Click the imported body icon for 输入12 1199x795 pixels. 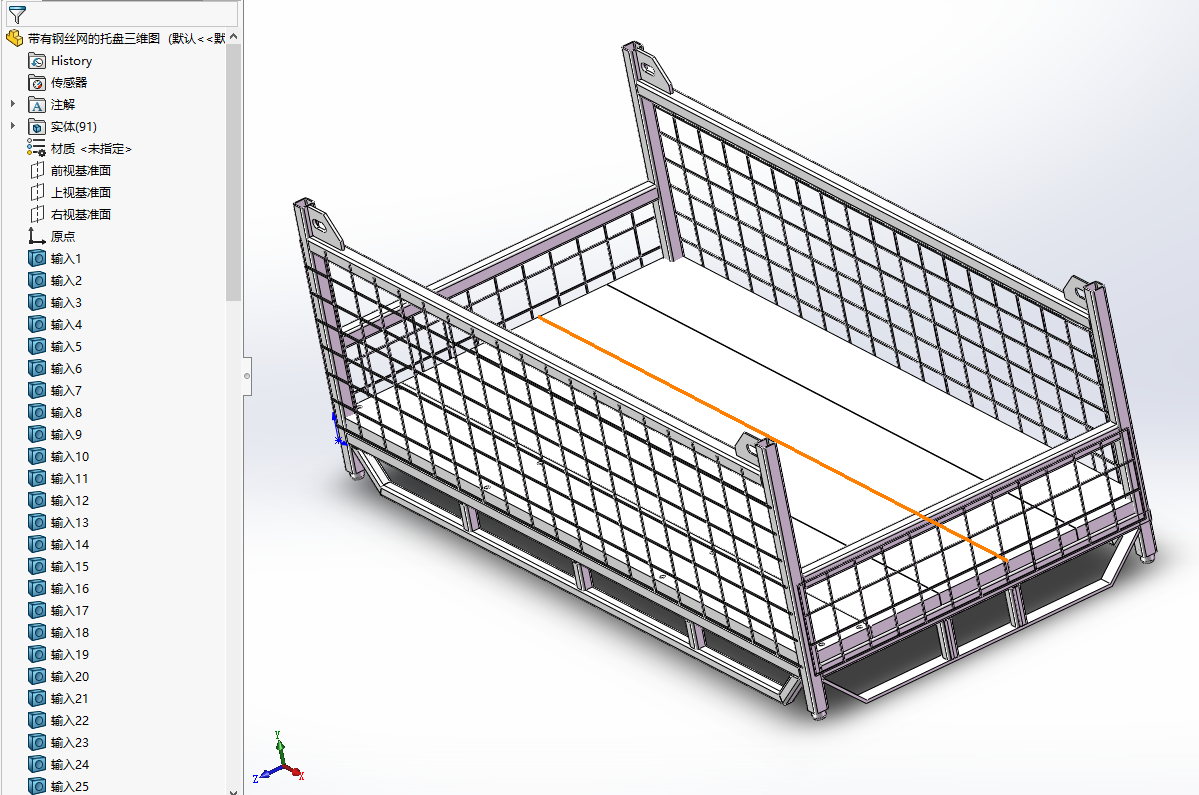(x=37, y=501)
